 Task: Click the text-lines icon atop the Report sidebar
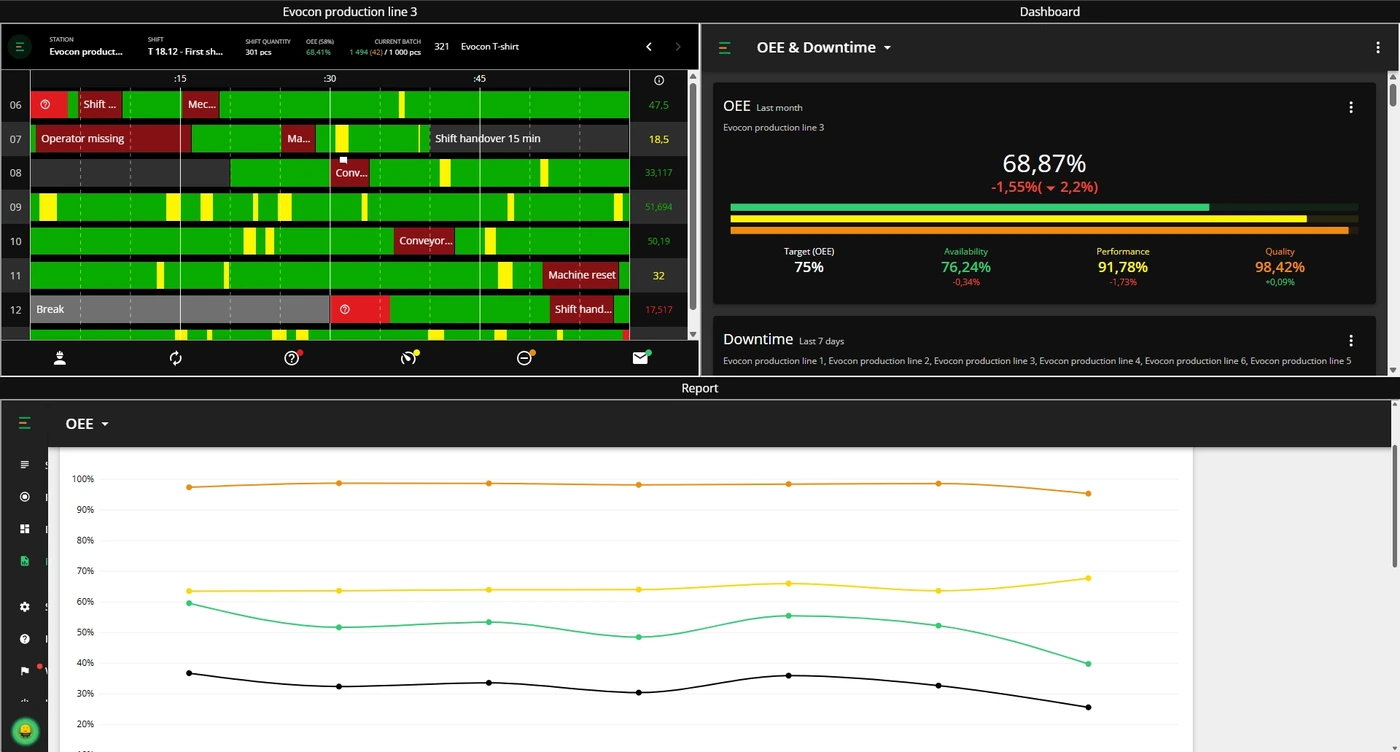(25, 465)
